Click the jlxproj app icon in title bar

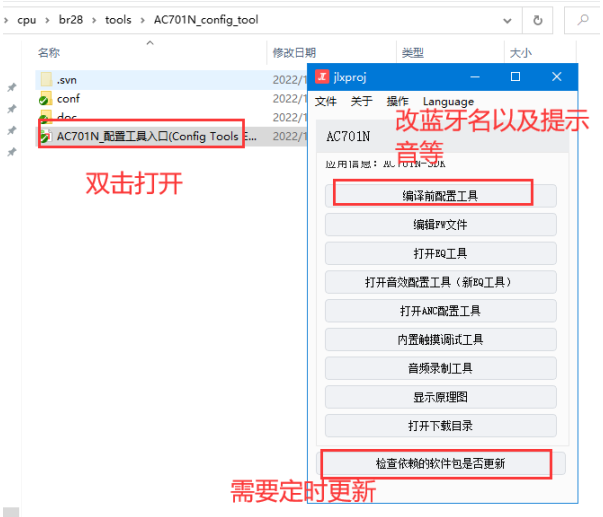[x=322, y=77]
